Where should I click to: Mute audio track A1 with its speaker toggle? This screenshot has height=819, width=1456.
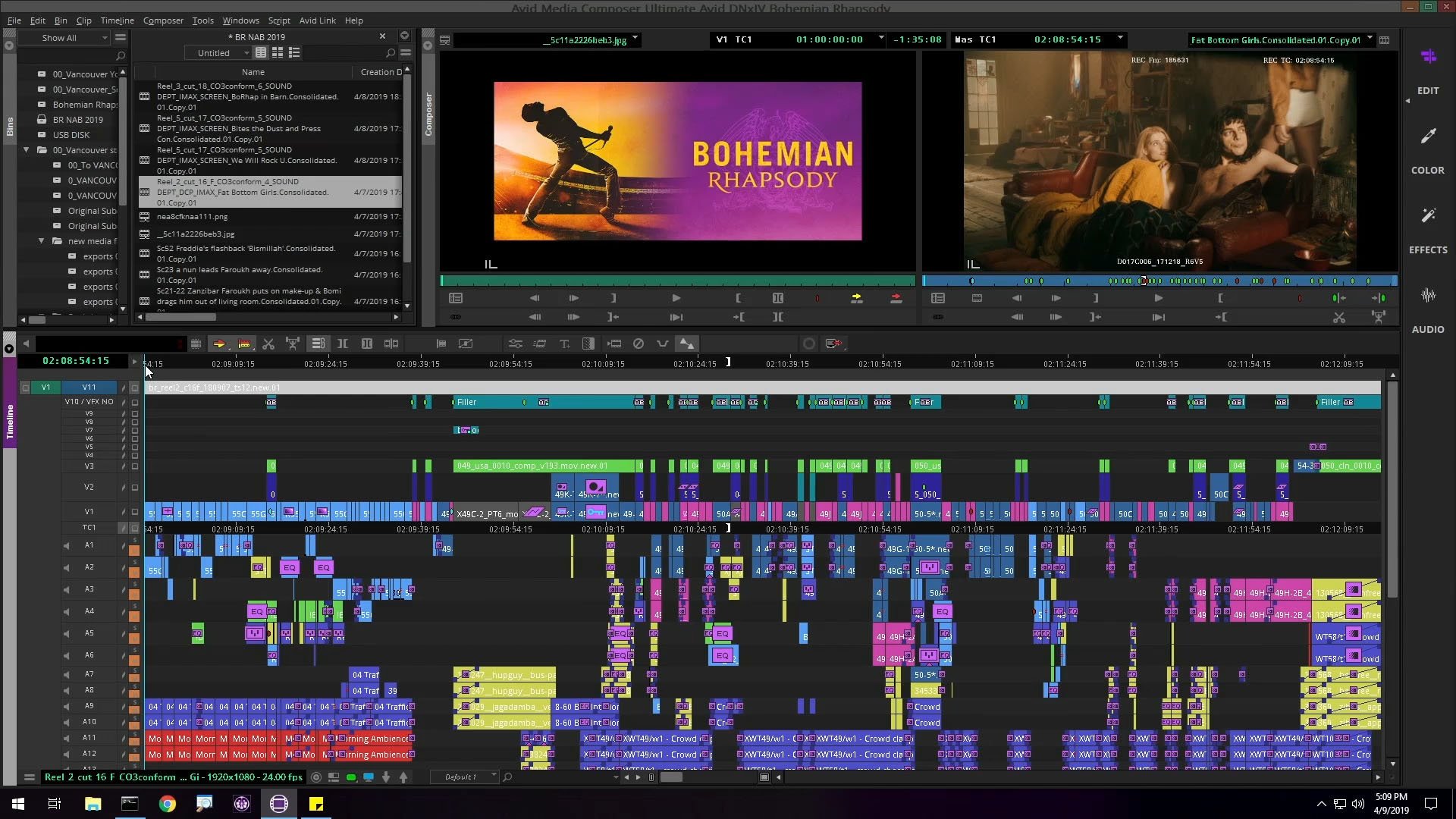coord(67,545)
